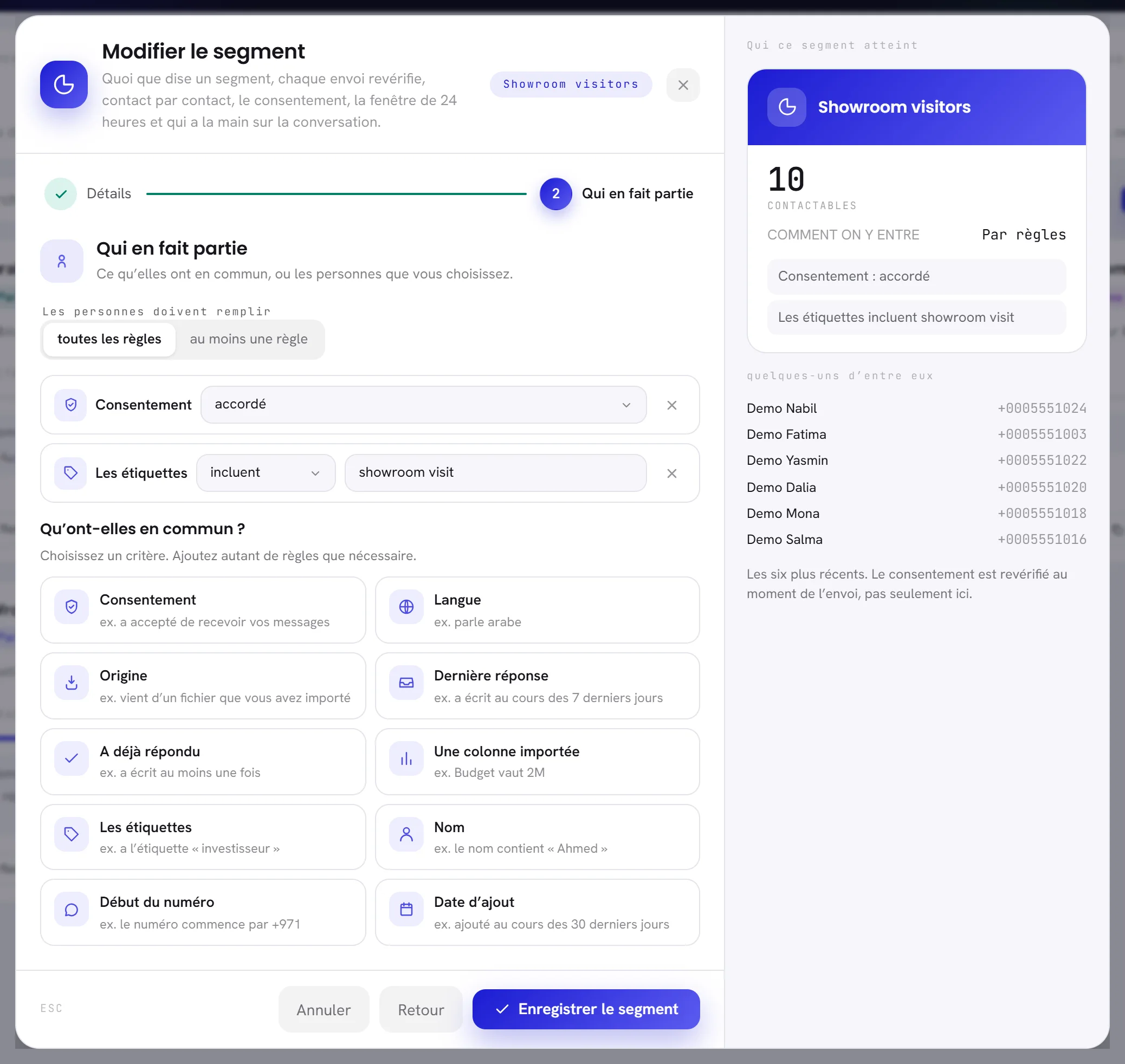The width and height of the screenshot is (1125, 1064).
Task: Click Retour button
Action: point(421,1009)
